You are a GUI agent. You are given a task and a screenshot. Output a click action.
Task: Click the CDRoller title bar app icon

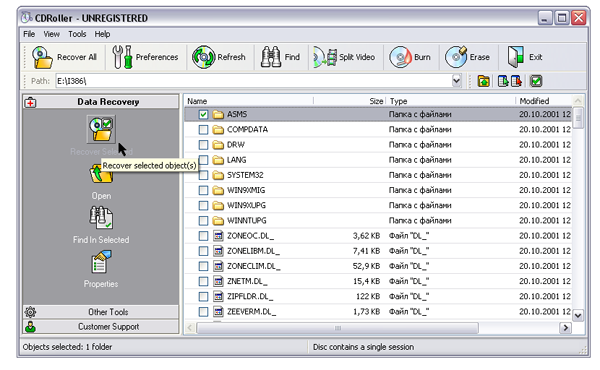click(26, 18)
